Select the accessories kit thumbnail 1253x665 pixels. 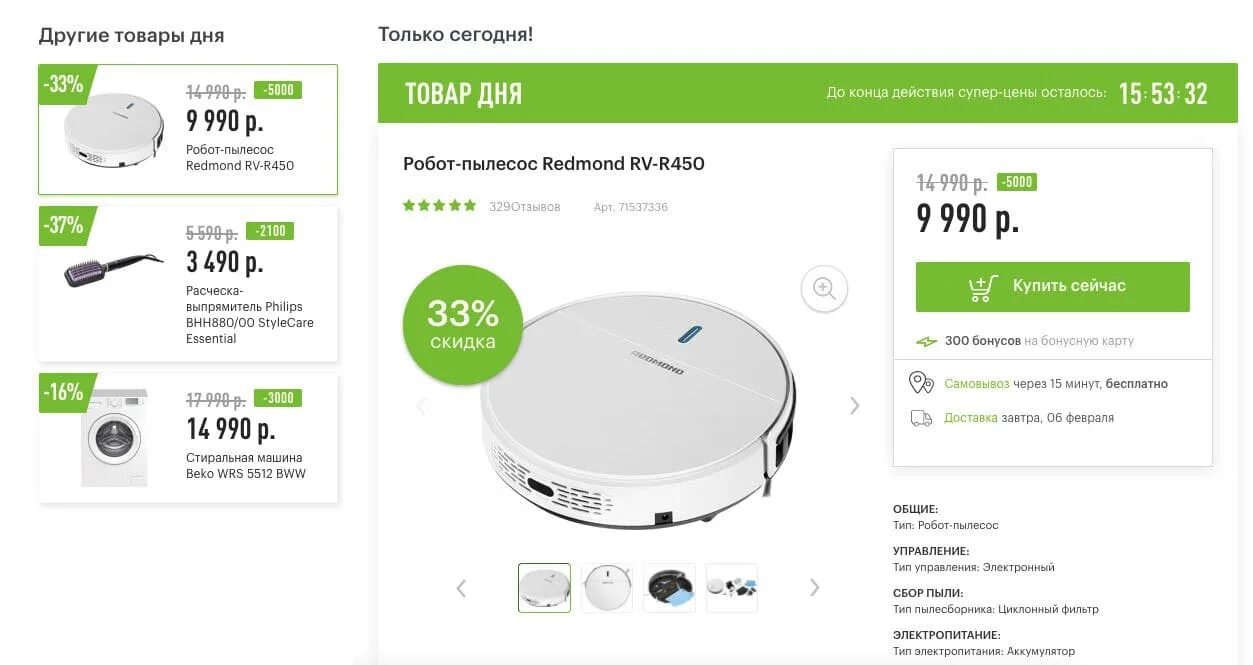click(732, 588)
